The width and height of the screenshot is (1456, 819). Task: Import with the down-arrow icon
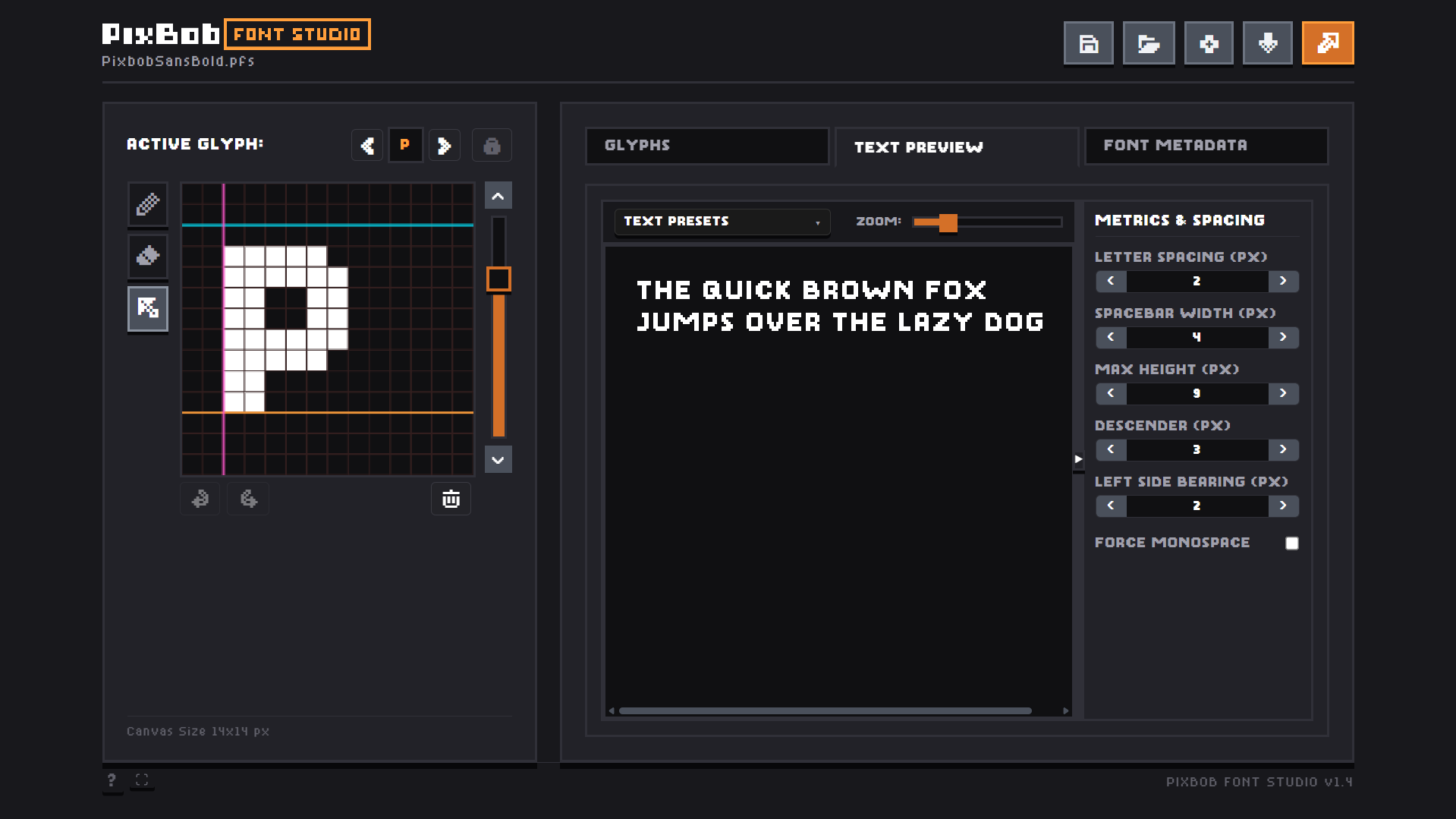tap(1267, 43)
